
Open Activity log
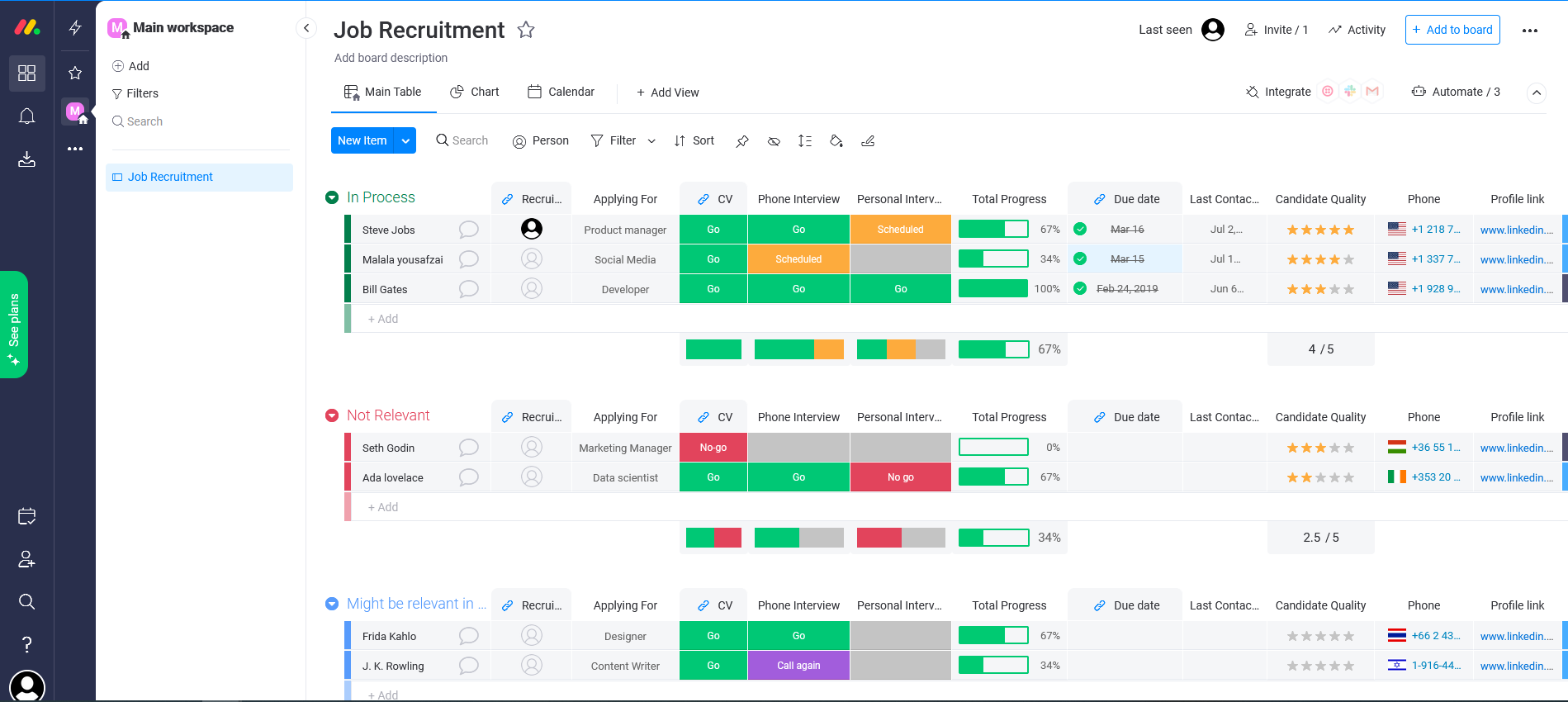1357,30
